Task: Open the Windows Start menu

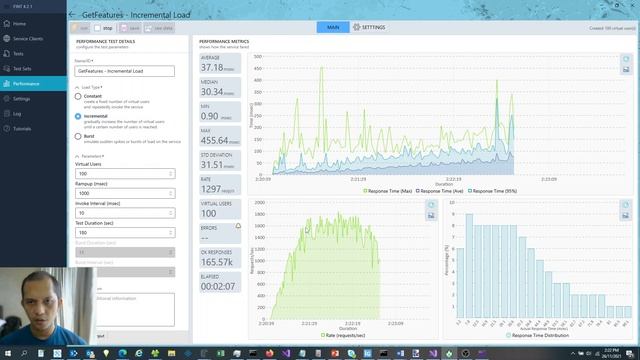Action: pos(7,353)
